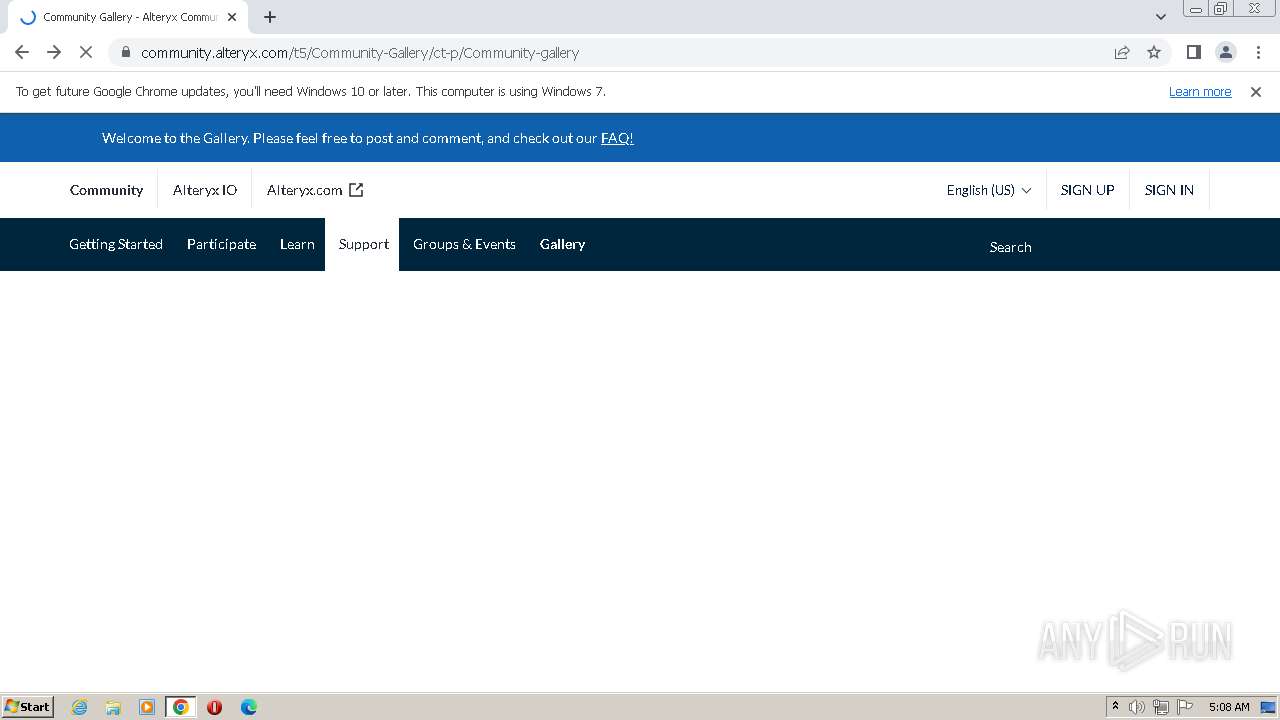The width and height of the screenshot is (1280, 720).
Task: Go back to the previous page
Action: [x=22, y=52]
